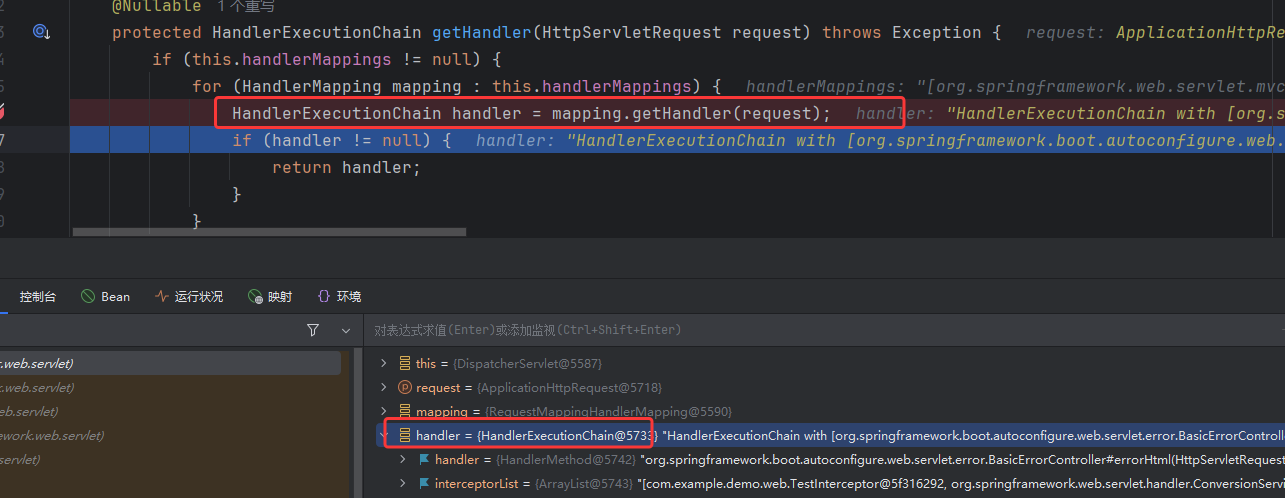1285x498 pixels.
Task: Expand the nested handler HandlerMethod node
Action: [x=403, y=460]
